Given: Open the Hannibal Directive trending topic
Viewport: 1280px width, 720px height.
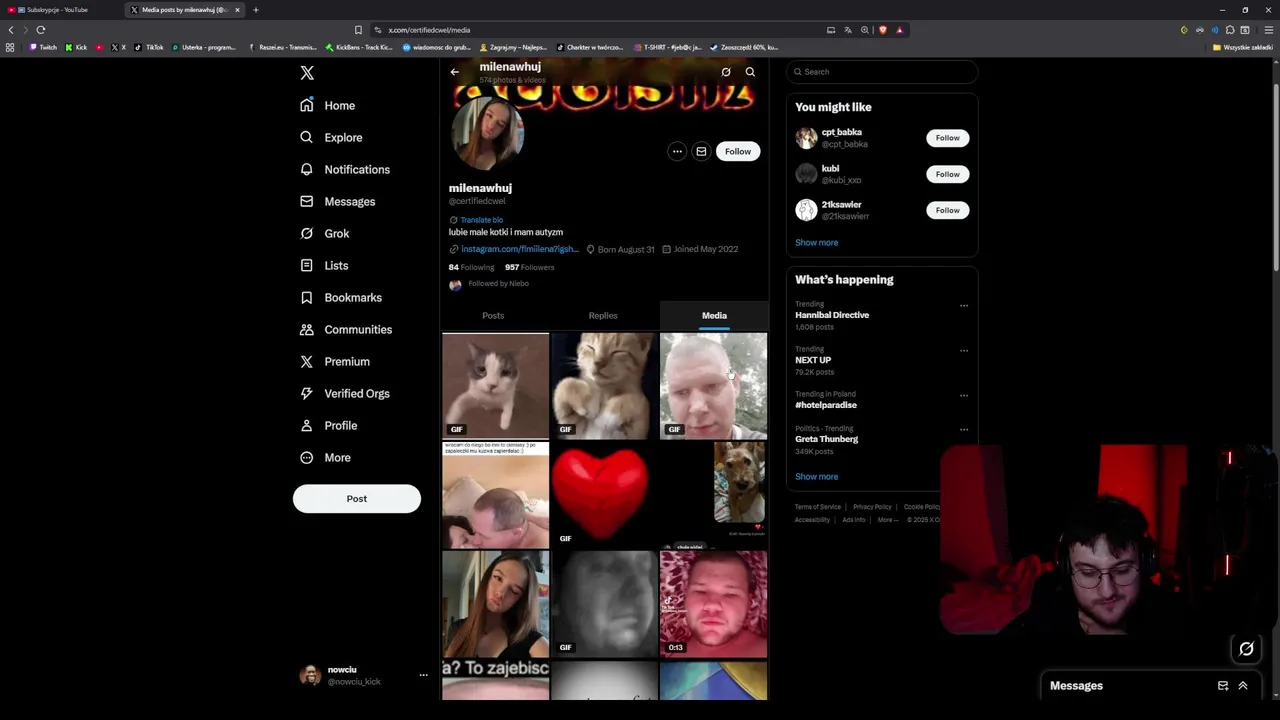Looking at the screenshot, I should tap(832, 315).
